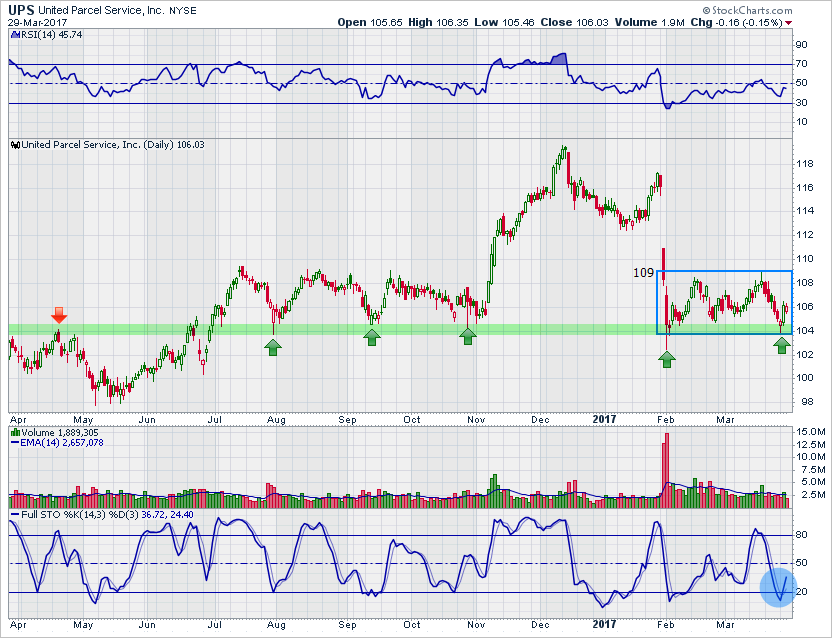This screenshot has width=832, height=638.
Task: Click the candlestick icon beside the price legend
Action: click(x=15, y=145)
